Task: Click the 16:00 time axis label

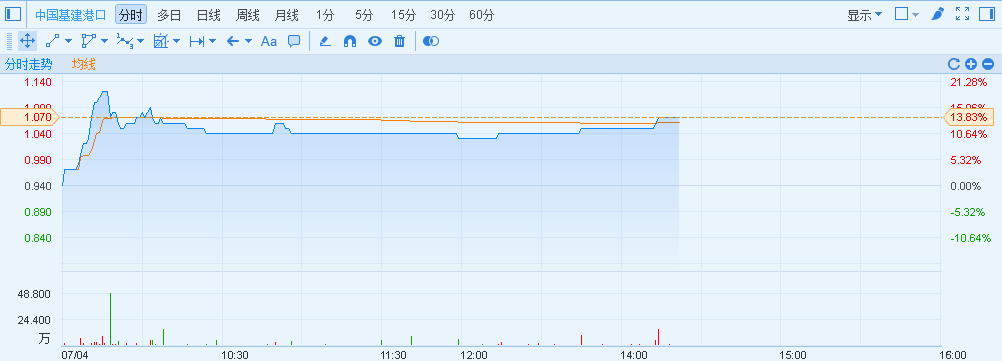Action: [x=953, y=355]
